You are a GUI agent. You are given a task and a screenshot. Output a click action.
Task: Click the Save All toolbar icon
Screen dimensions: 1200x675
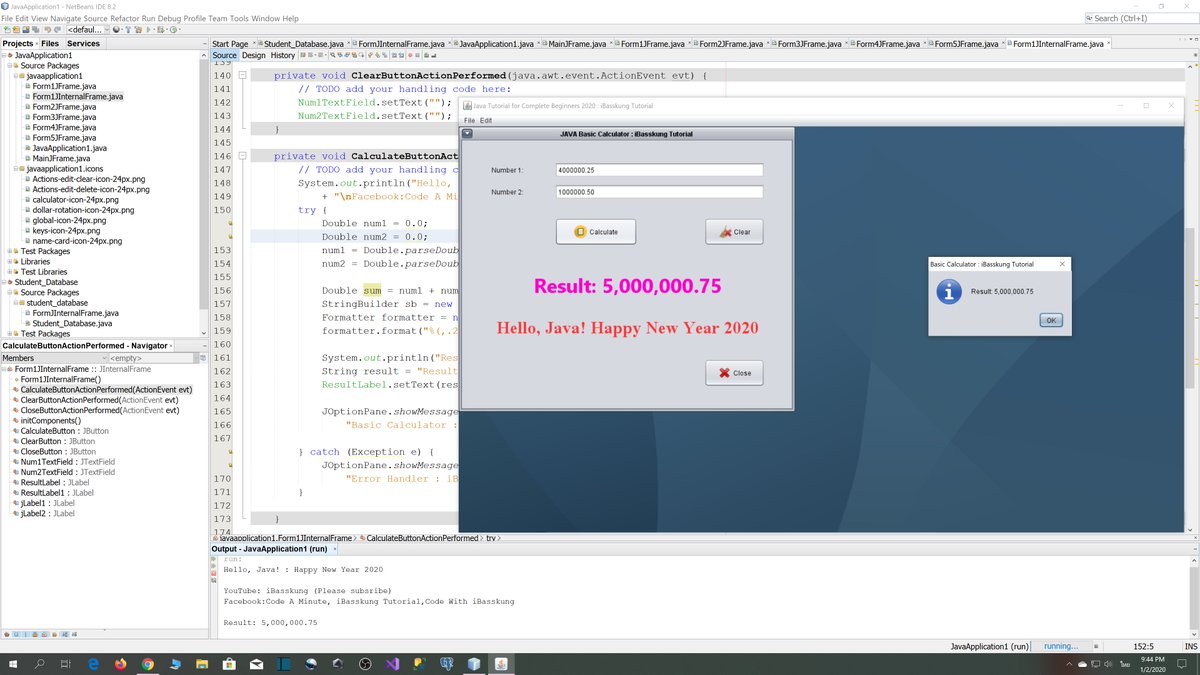[x=35, y=29]
